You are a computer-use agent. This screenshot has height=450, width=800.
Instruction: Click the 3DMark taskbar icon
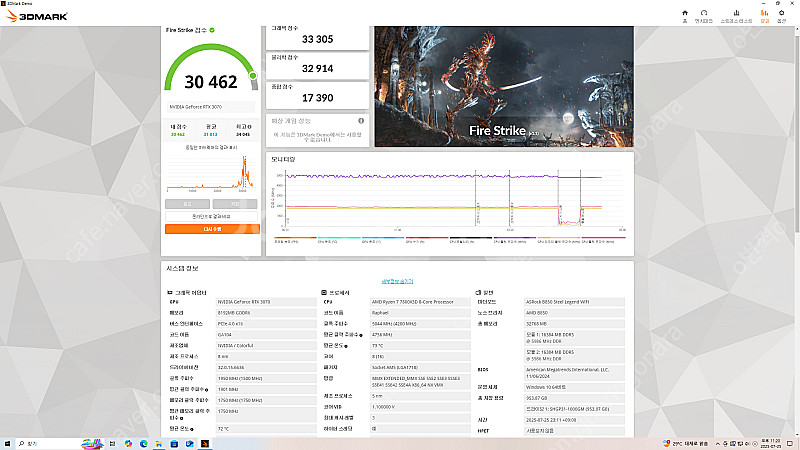[205, 444]
